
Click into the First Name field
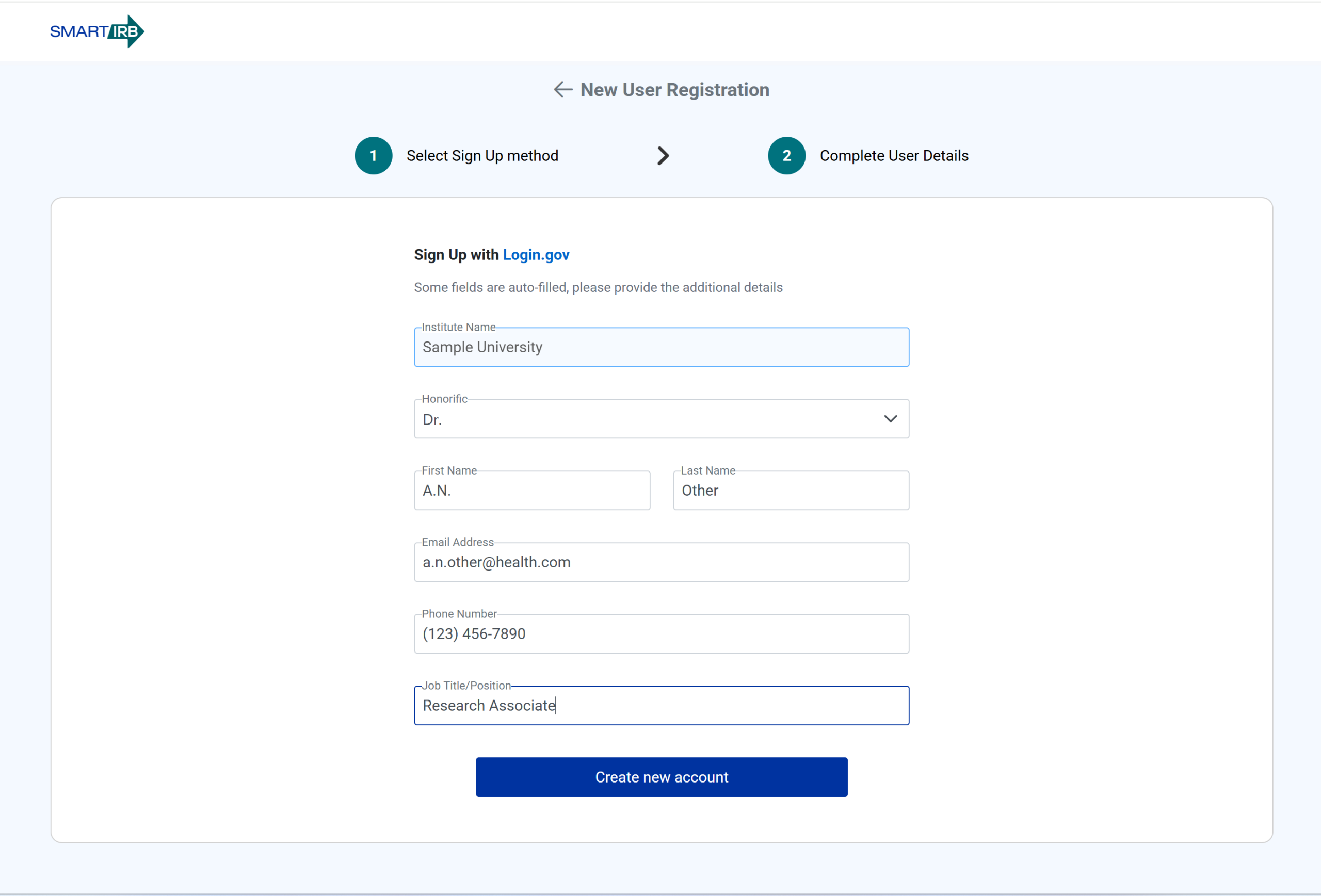pyautogui.click(x=532, y=491)
